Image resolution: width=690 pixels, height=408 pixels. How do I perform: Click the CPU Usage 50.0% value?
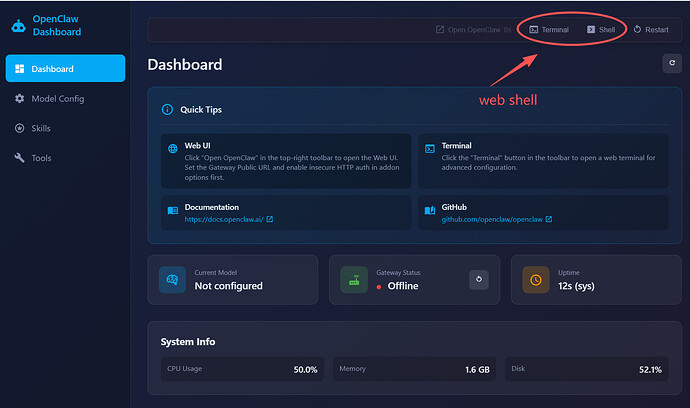tap(305, 370)
